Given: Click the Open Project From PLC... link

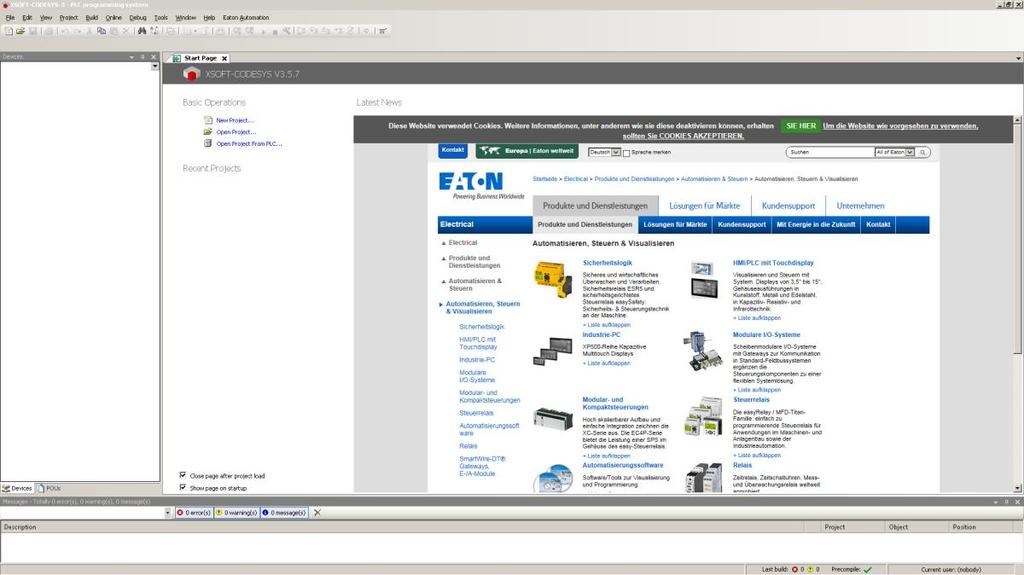Looking at the screenshot, I should tap(249, 144).
